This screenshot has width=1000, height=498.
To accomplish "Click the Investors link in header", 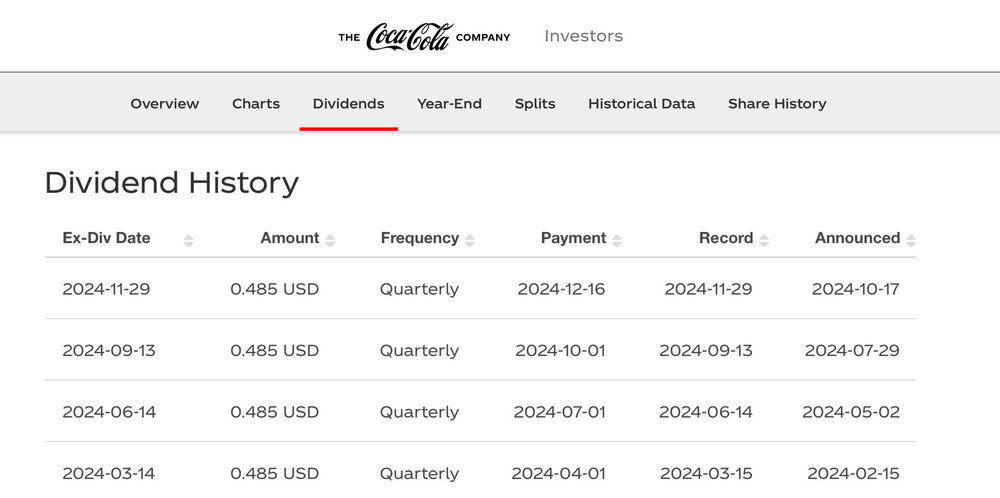I will (583, 36).
